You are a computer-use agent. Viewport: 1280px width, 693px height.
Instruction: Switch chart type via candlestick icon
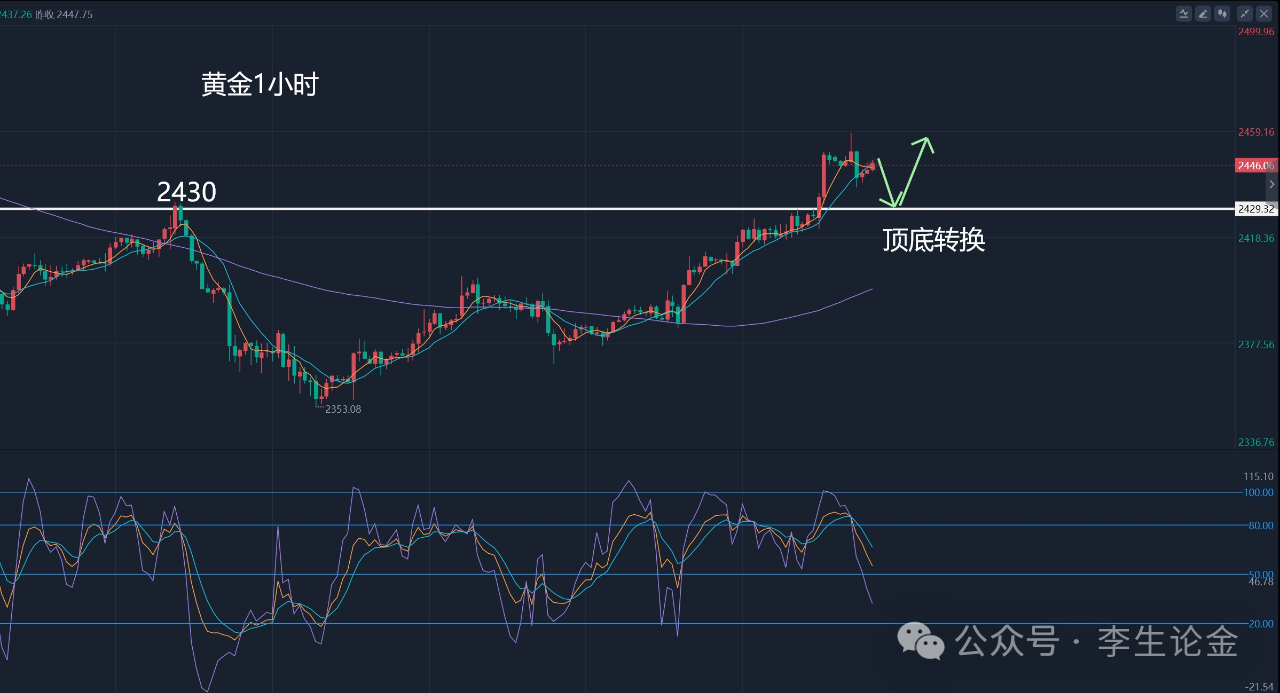point(1222,14)
